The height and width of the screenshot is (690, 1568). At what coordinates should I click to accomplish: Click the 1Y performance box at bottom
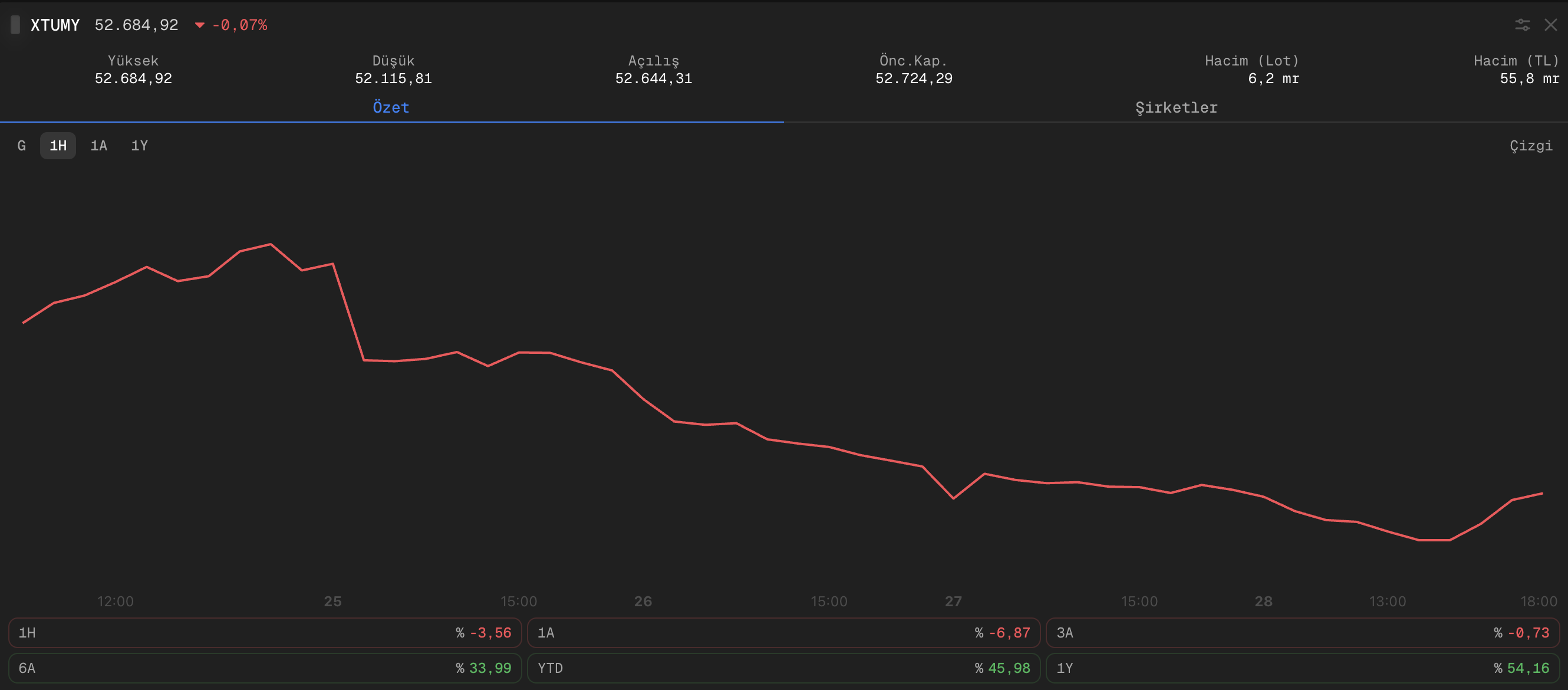pos(1302,668)
